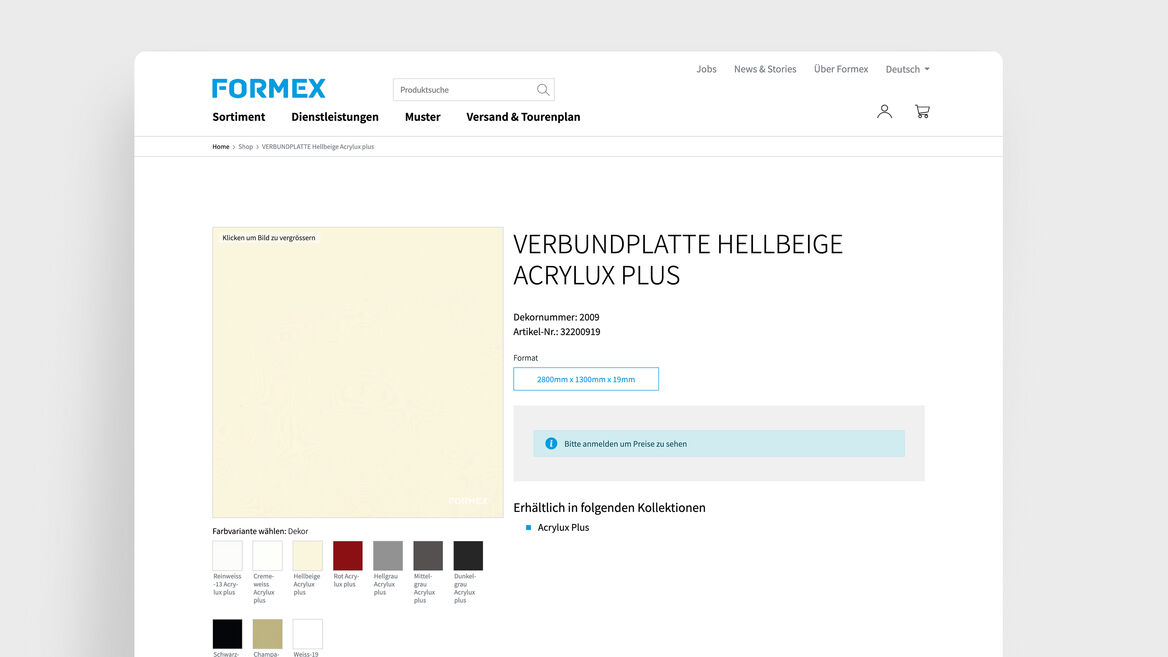Open the Dienstleistungen menu
Image resolution: width=1168 pixels, height=657 pixels.
coord(334,117)
